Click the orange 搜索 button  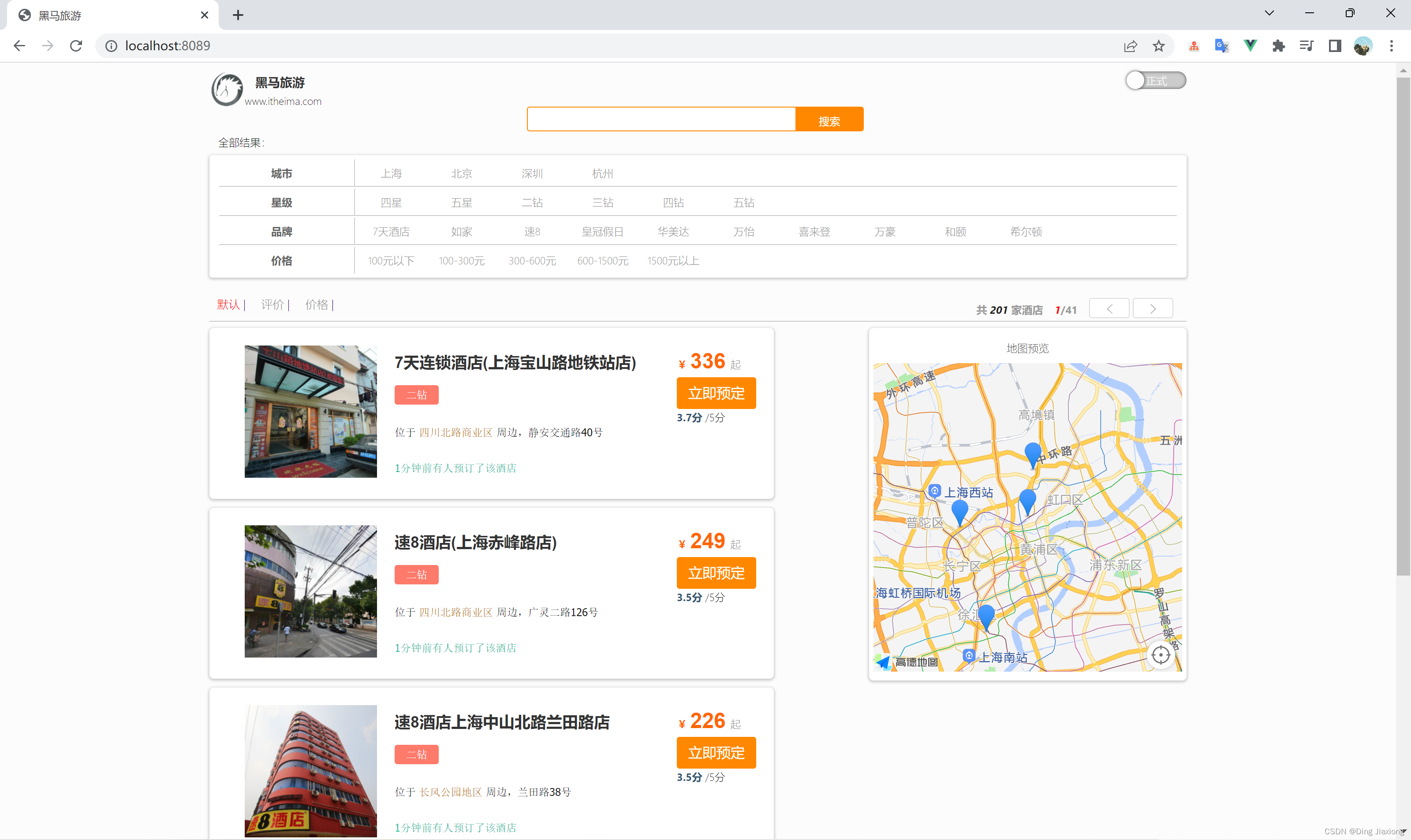pos(829,119)
